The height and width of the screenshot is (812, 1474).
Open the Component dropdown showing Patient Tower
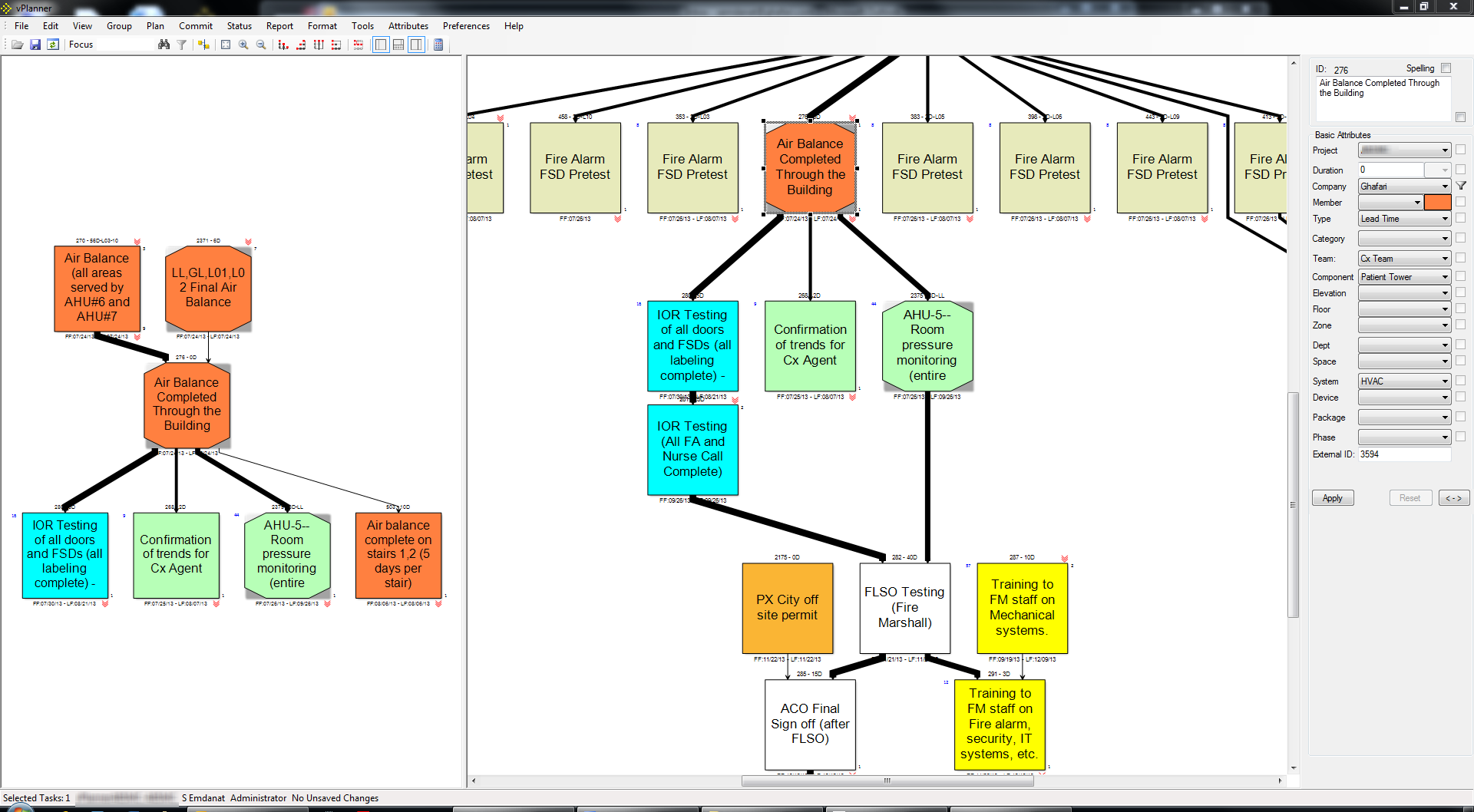[1405, 277]
